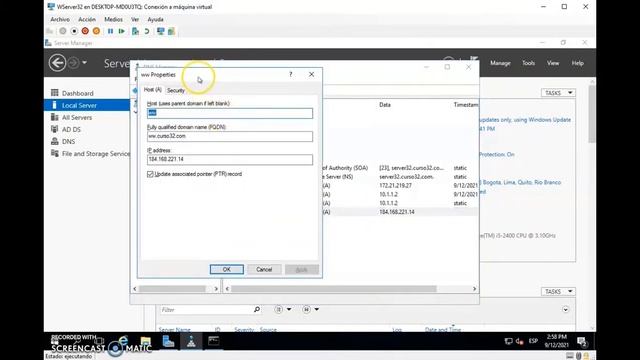
Task: Open DNS in the sidebar
Action: click(68, 142)
